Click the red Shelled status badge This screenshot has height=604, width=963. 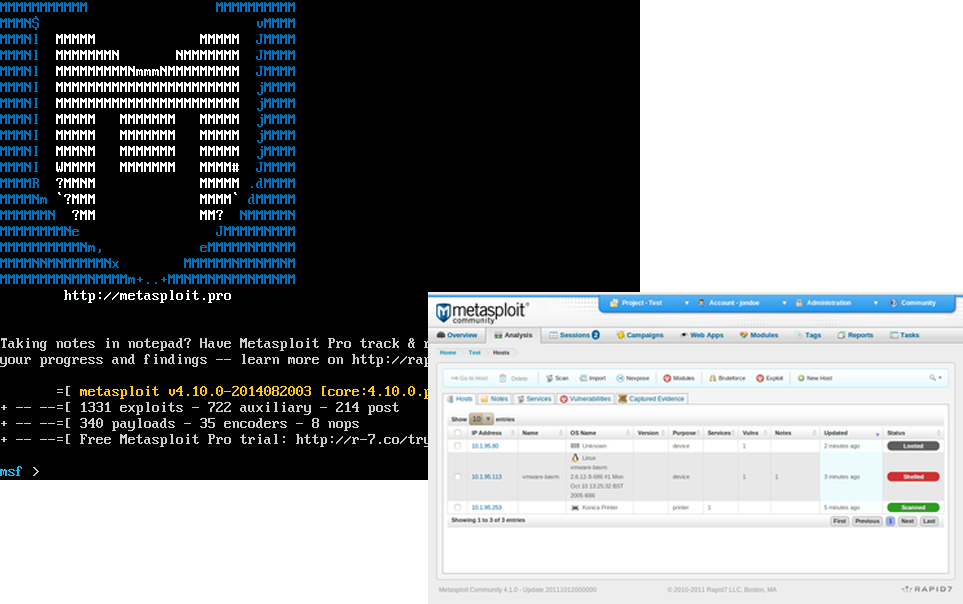click(913, 477)
